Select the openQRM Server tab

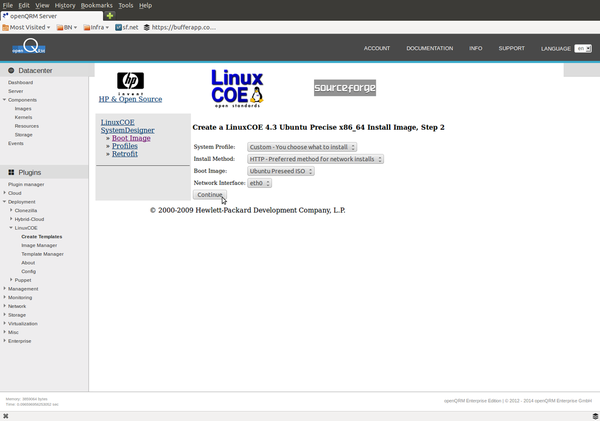tap(52, 16)
